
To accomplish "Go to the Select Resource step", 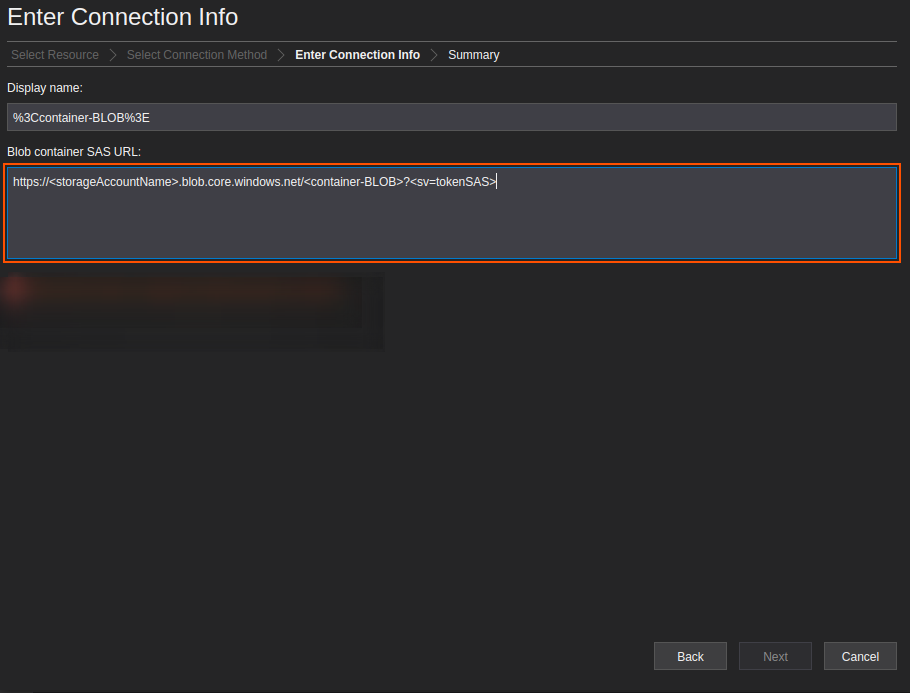I will click(x=55, y=55).
